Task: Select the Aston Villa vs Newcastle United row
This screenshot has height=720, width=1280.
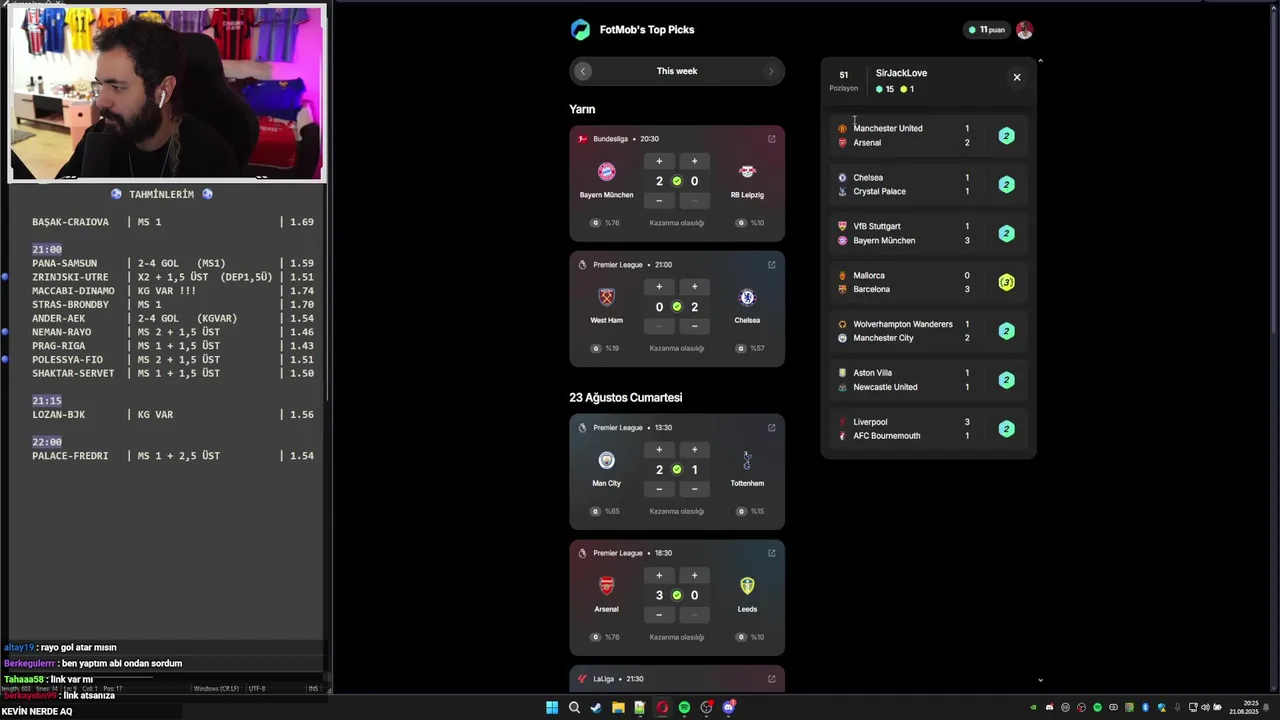Action: pos(929,380)
